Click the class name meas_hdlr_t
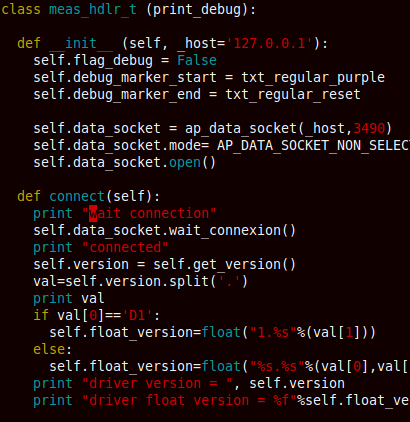Screen dimensions: 410x422 click(93, 9)
